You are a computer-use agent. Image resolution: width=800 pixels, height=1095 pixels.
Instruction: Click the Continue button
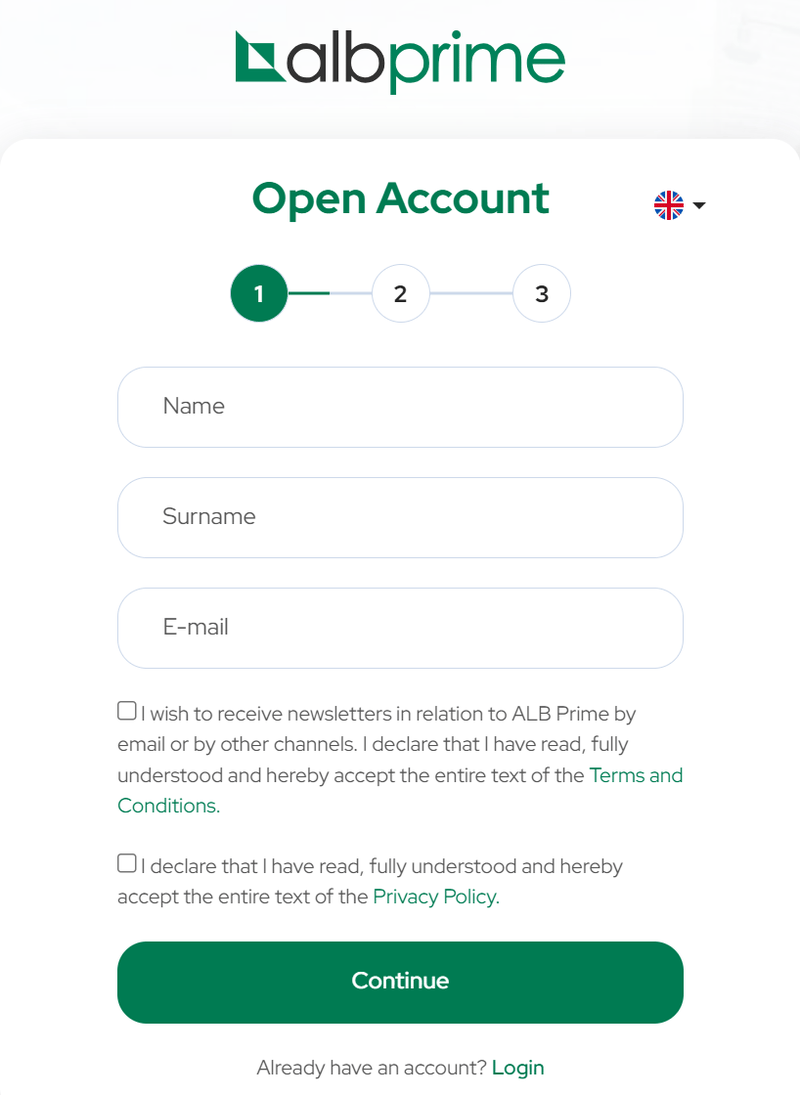coord(400,983)
